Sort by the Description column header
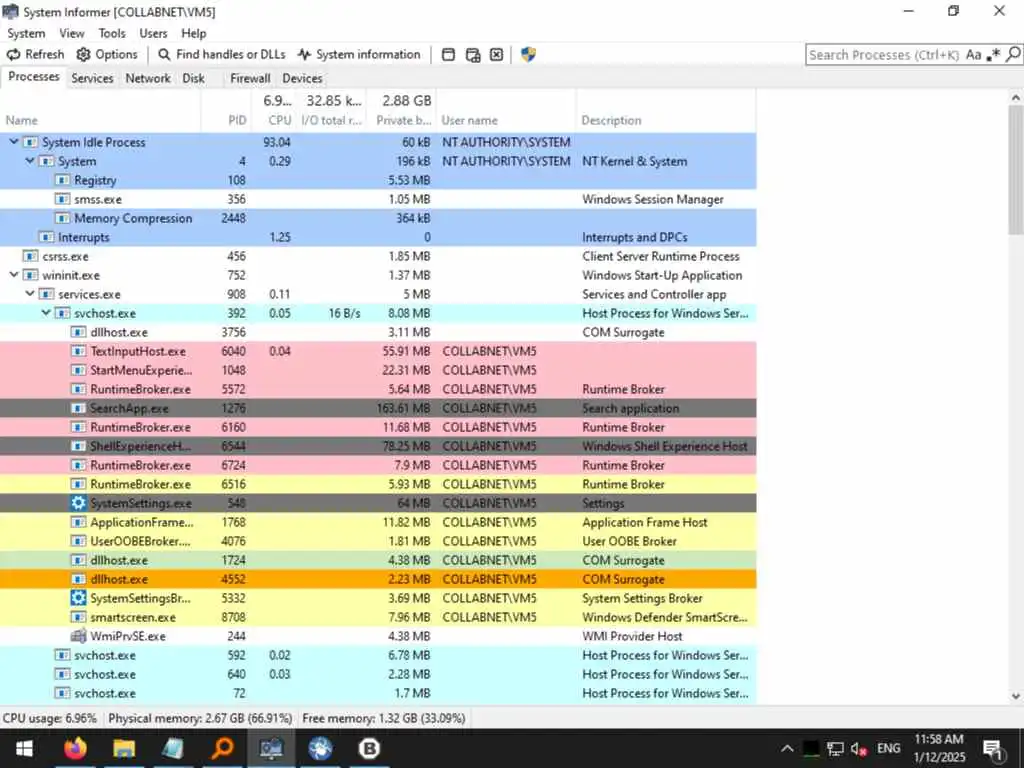The width and height of the screenshot is (1024, 768). click(666, 120)
